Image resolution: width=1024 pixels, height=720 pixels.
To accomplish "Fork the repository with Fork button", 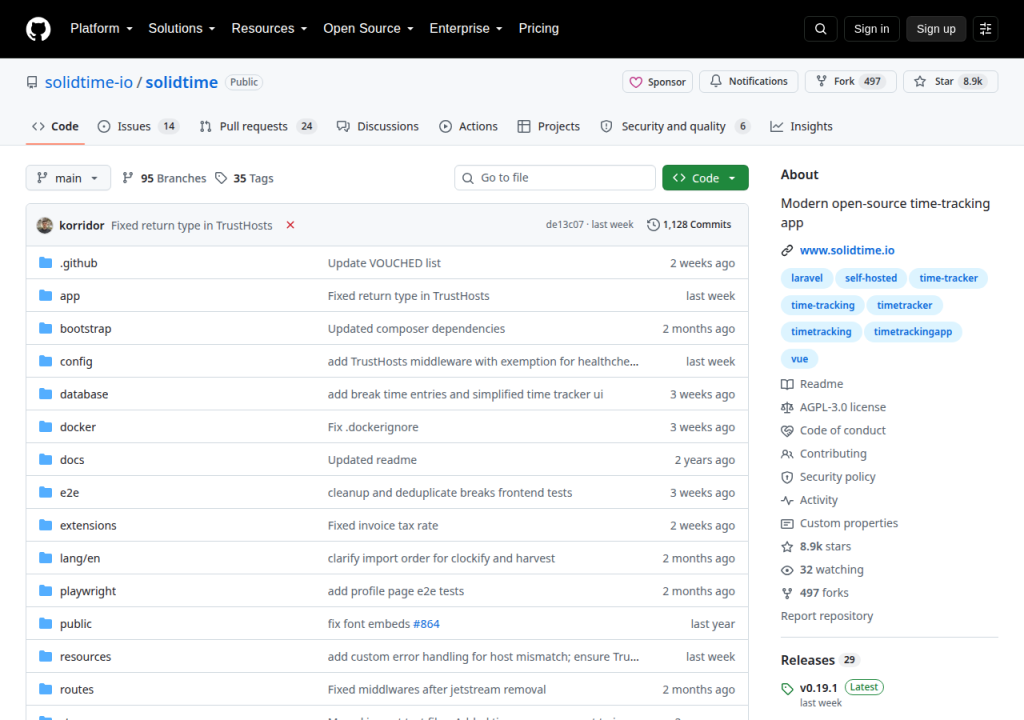I will click(850, 81).
